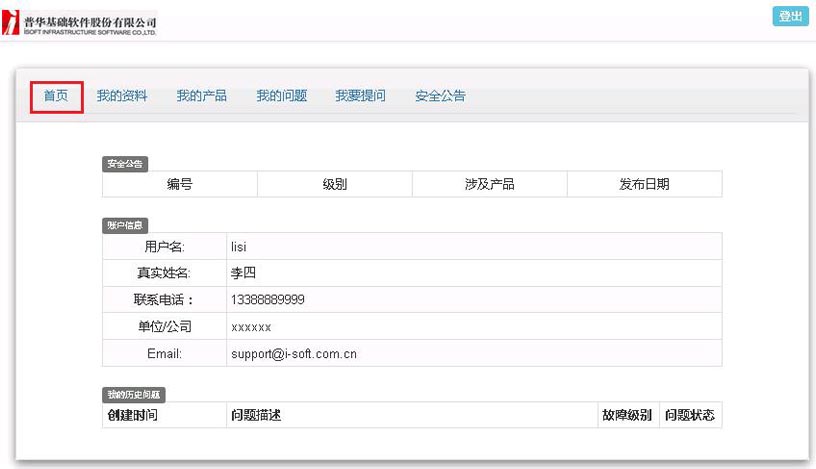816x469 pixels.
Task: Select the username value lisi
Action: [239, 247]
